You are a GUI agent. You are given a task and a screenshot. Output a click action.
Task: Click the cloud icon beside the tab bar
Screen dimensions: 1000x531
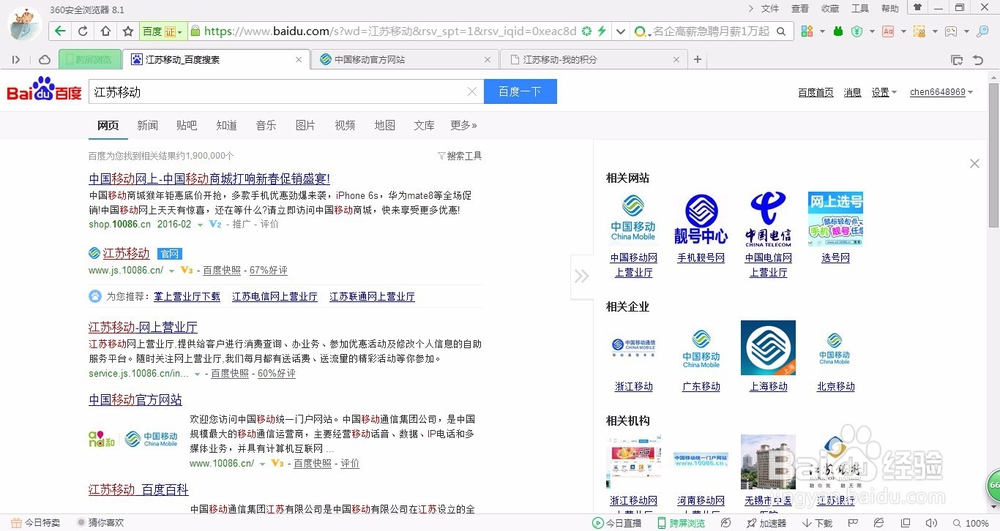point(45,60)
